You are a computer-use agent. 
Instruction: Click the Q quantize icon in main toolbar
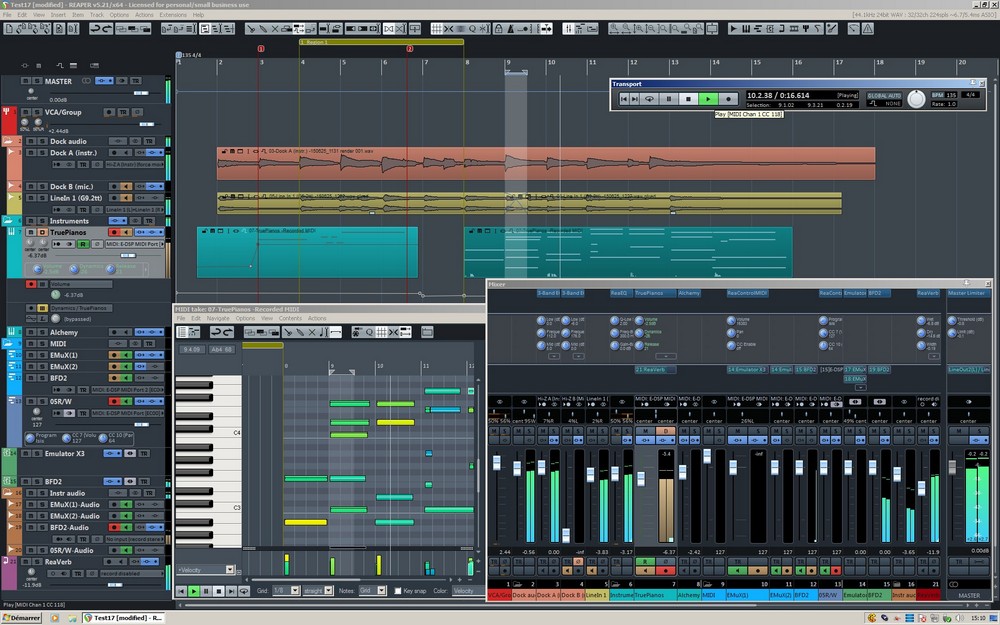(473, 29)
